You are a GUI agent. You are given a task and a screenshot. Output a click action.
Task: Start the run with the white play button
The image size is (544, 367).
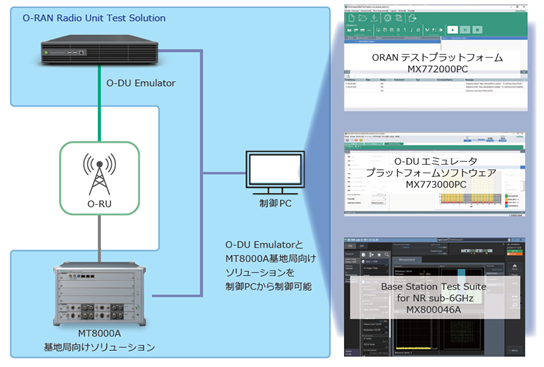[x=452, y=30]
